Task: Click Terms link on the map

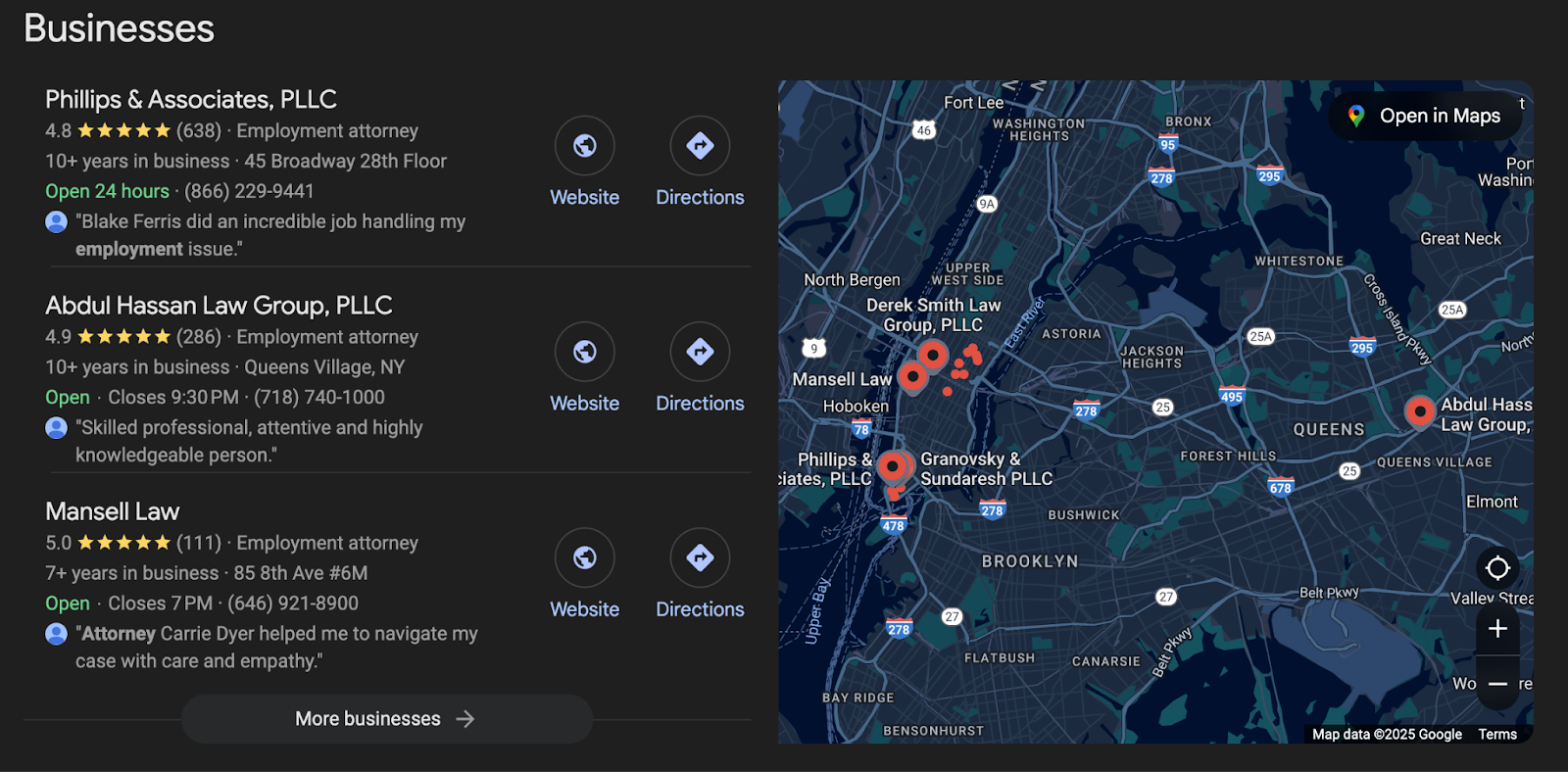Action: point(1496,735)
